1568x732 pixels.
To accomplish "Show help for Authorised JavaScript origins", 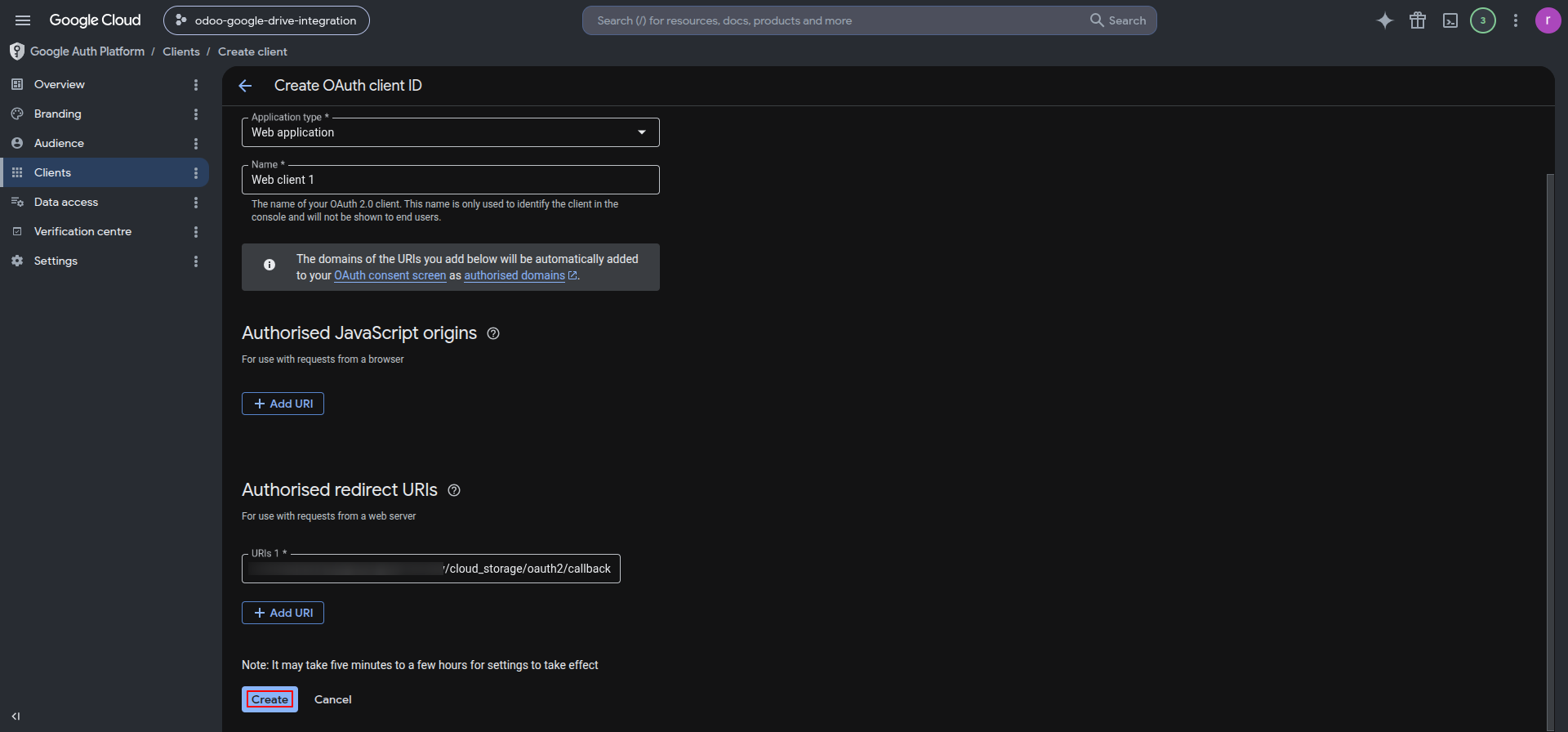I will [x=493, y=333].
